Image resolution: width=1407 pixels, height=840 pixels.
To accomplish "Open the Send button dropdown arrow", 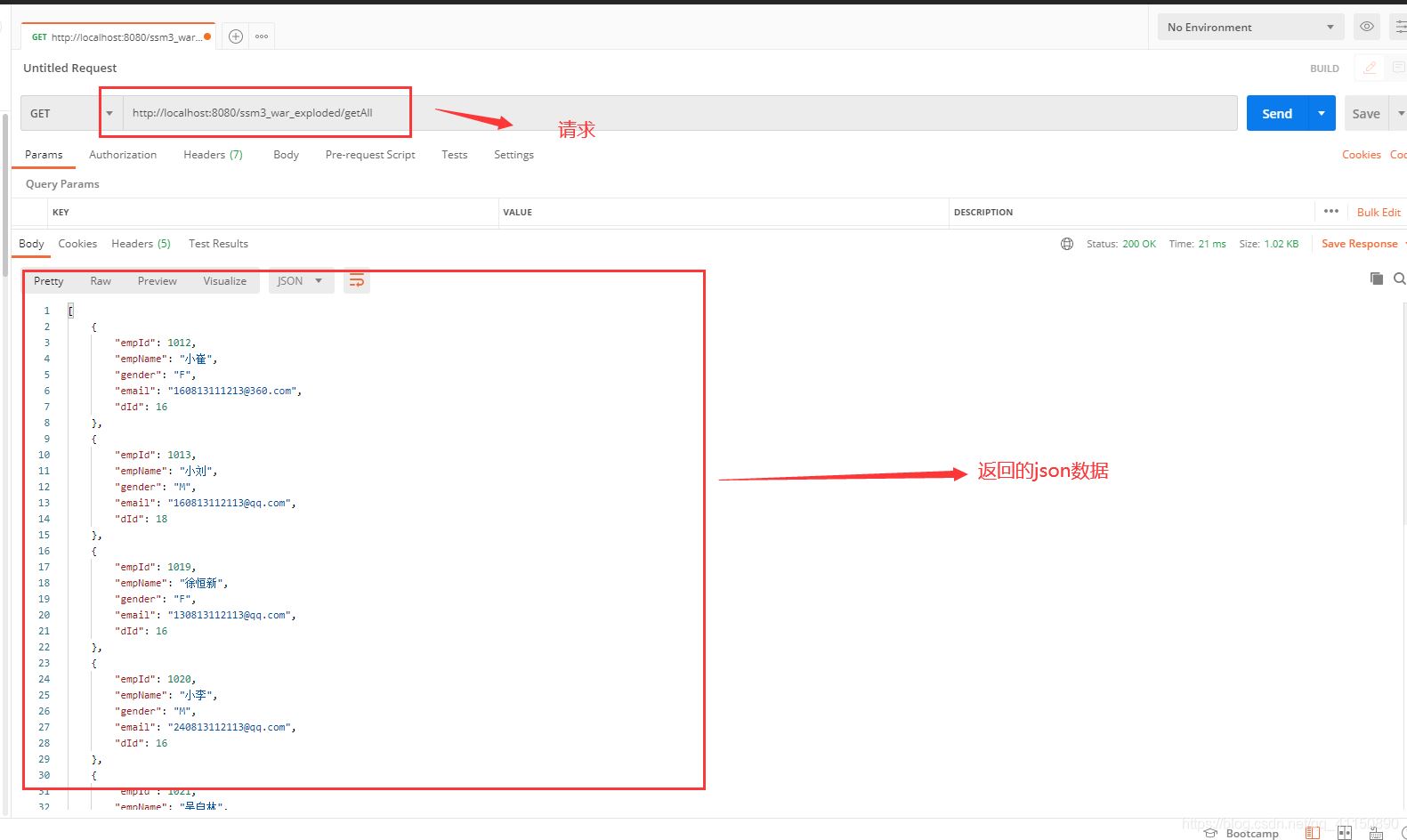I will click(x=1322, y=113).
